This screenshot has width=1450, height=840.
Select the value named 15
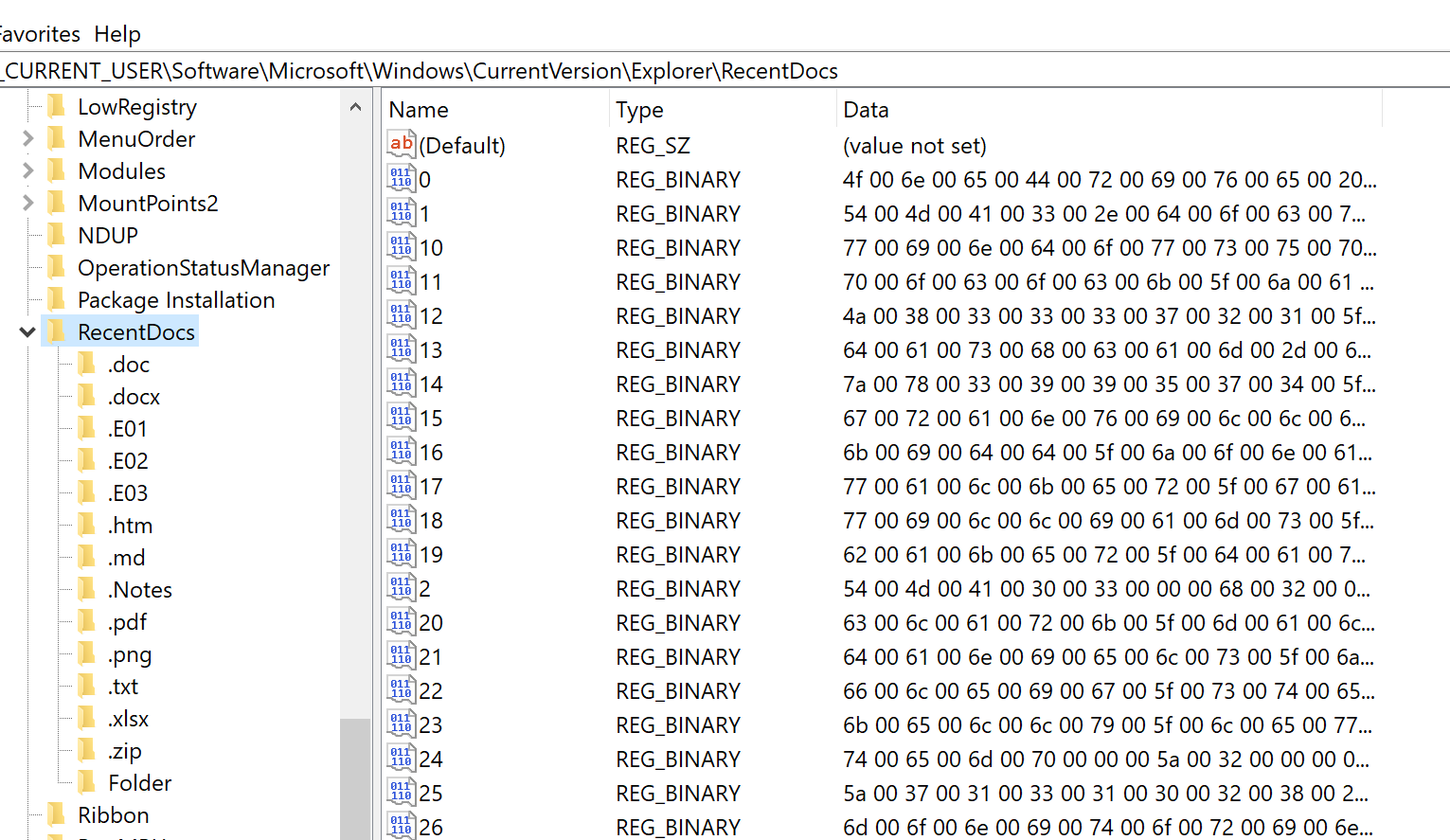[x=431, y=418]
